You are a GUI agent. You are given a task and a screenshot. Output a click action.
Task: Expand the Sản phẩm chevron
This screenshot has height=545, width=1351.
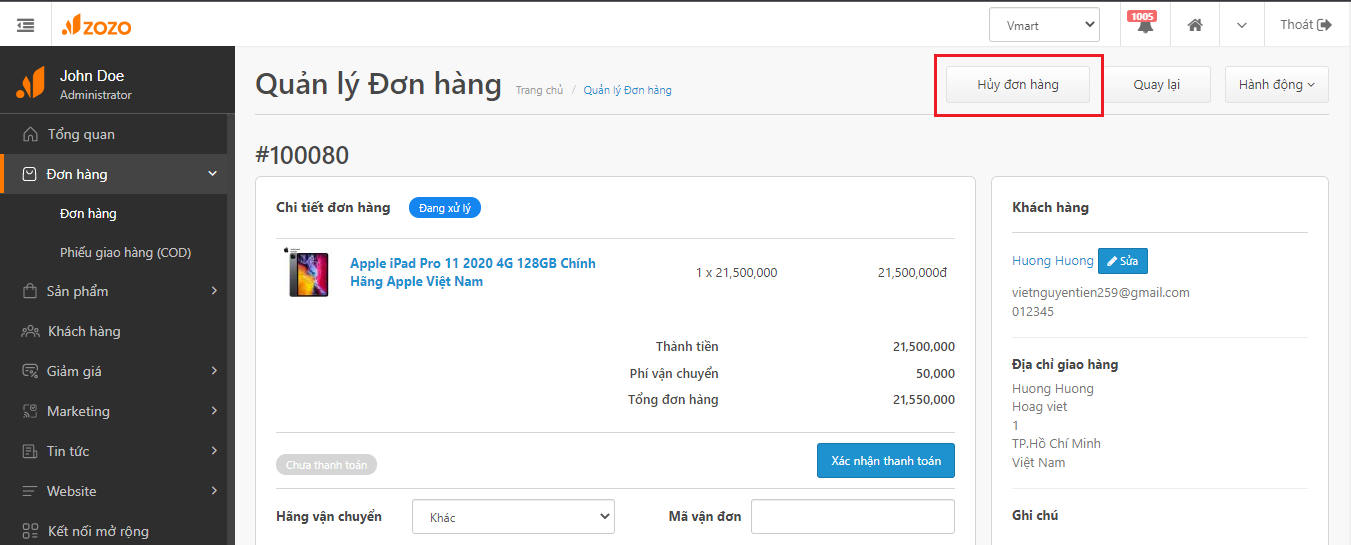pos(214,291)
